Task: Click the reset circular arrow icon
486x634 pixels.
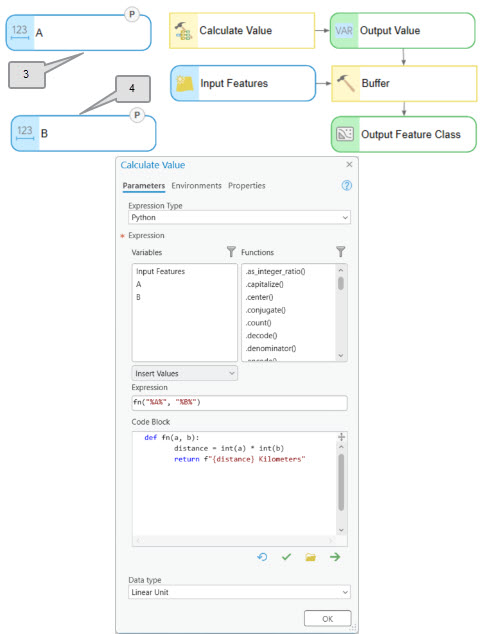Action: (262, 557)
